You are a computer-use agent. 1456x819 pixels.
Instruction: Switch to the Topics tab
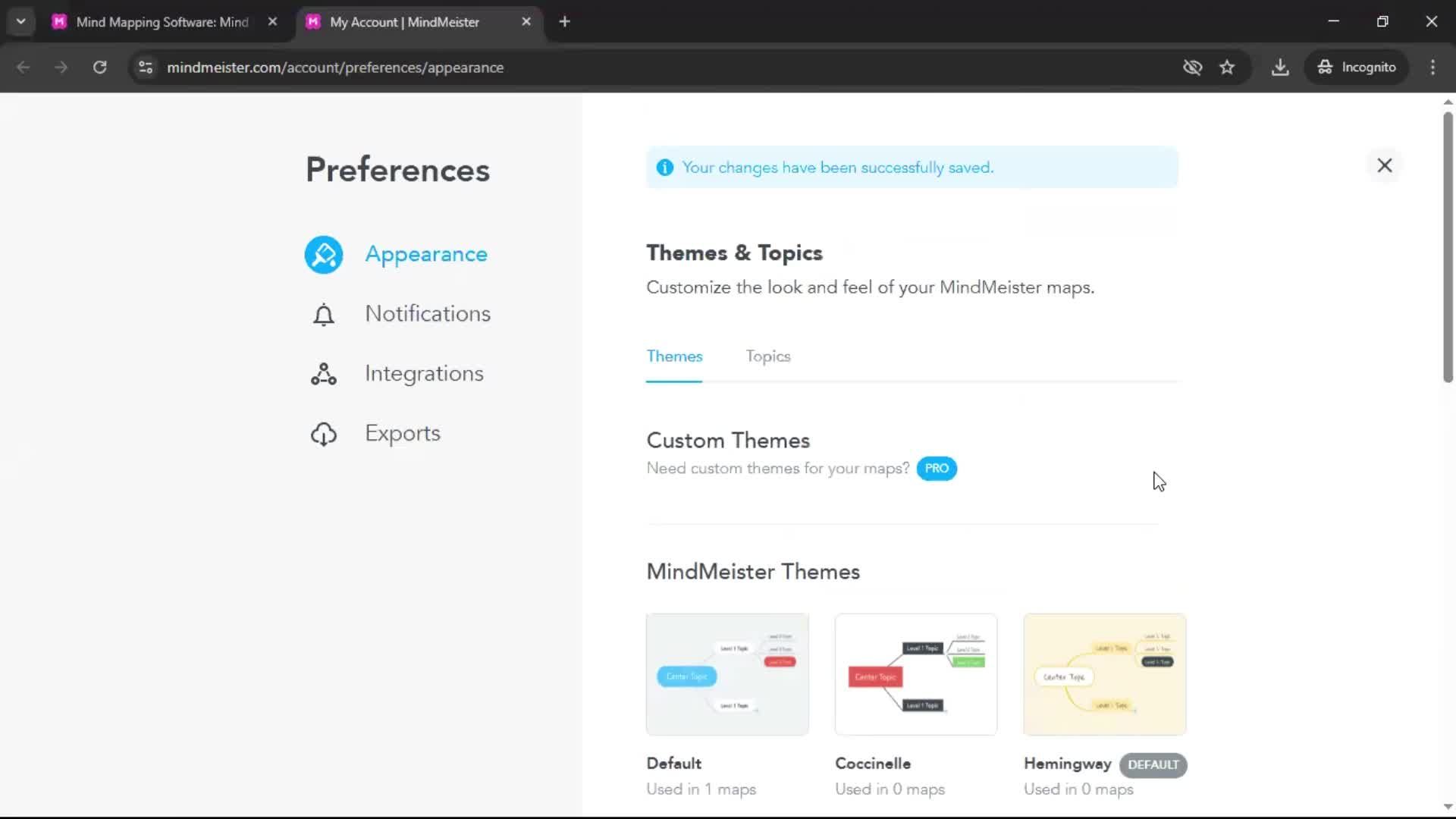tap(767, 356)
